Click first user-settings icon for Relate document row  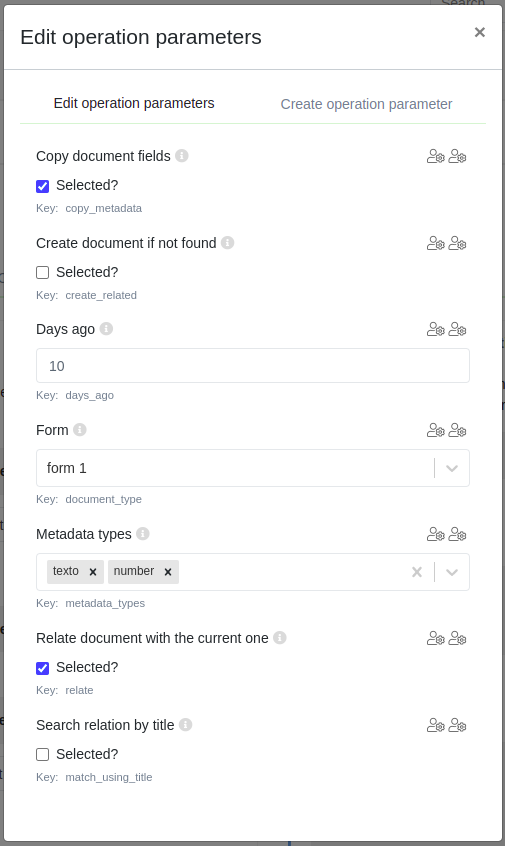435,638
